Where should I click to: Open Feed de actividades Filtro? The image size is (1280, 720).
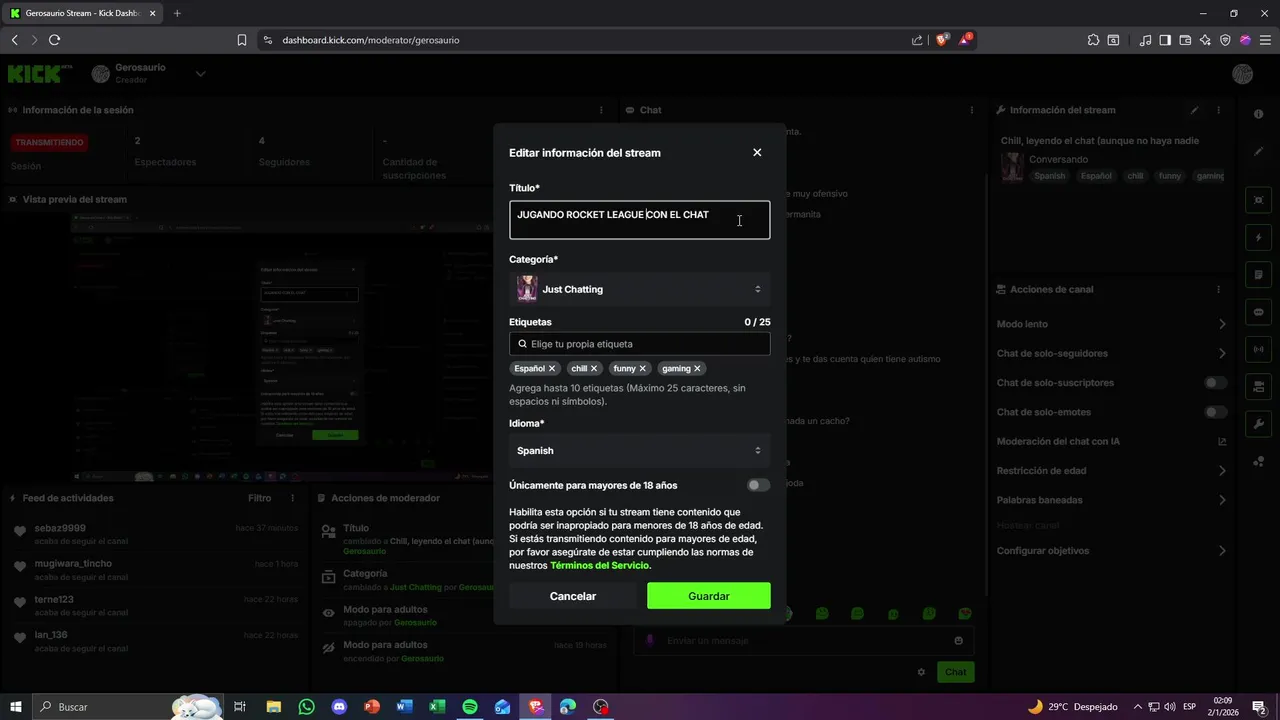click(x=259, y=498)
